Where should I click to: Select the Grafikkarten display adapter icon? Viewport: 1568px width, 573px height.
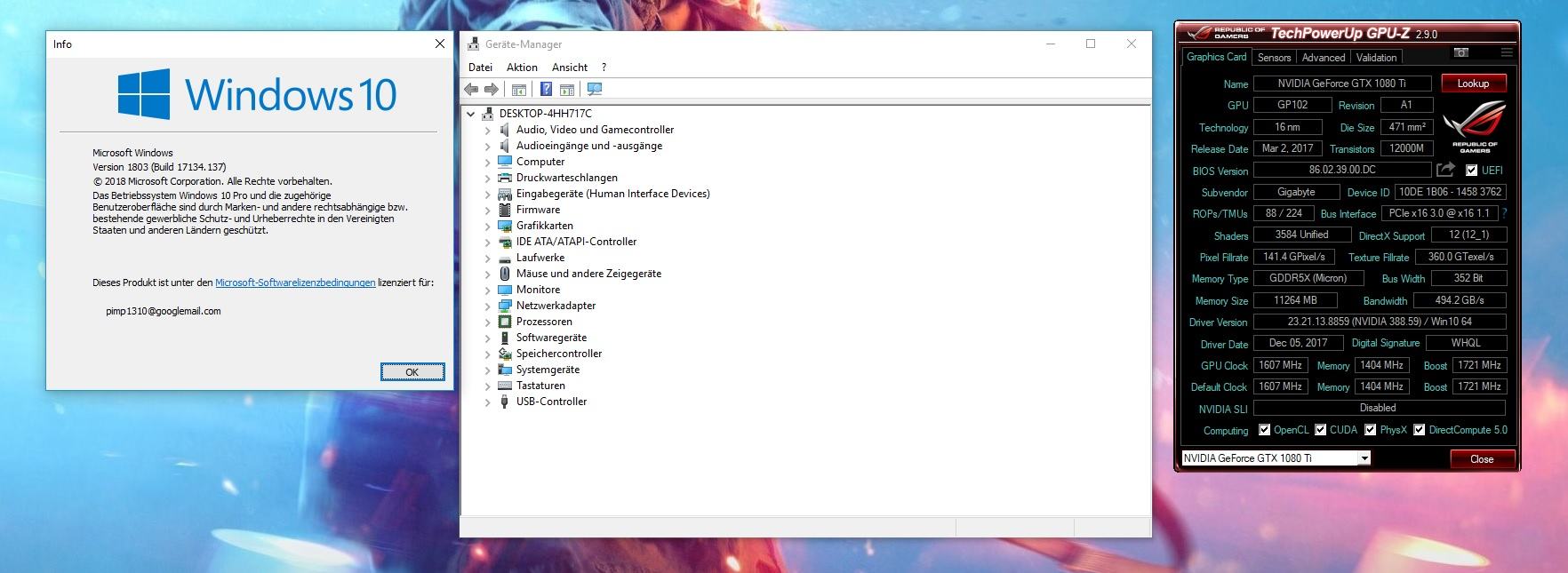pos(505,226)
